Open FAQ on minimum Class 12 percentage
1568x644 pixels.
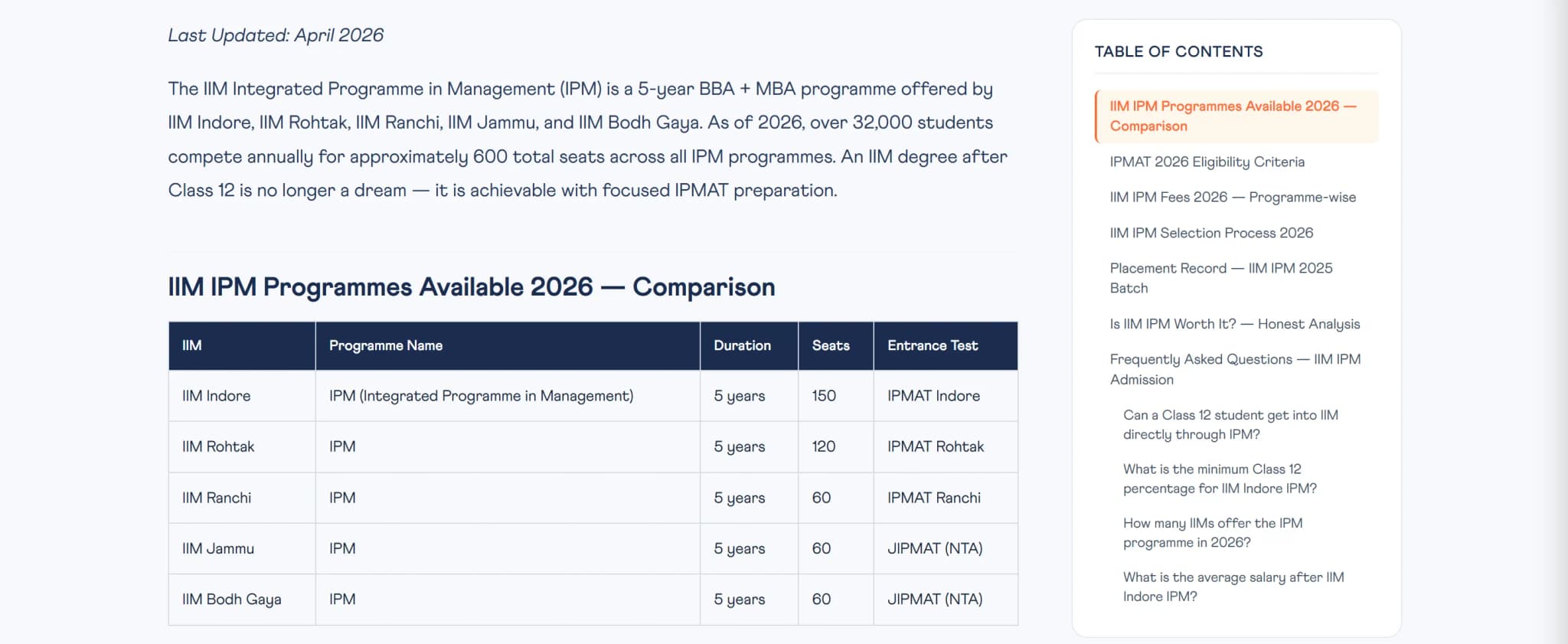point(1220,479)
